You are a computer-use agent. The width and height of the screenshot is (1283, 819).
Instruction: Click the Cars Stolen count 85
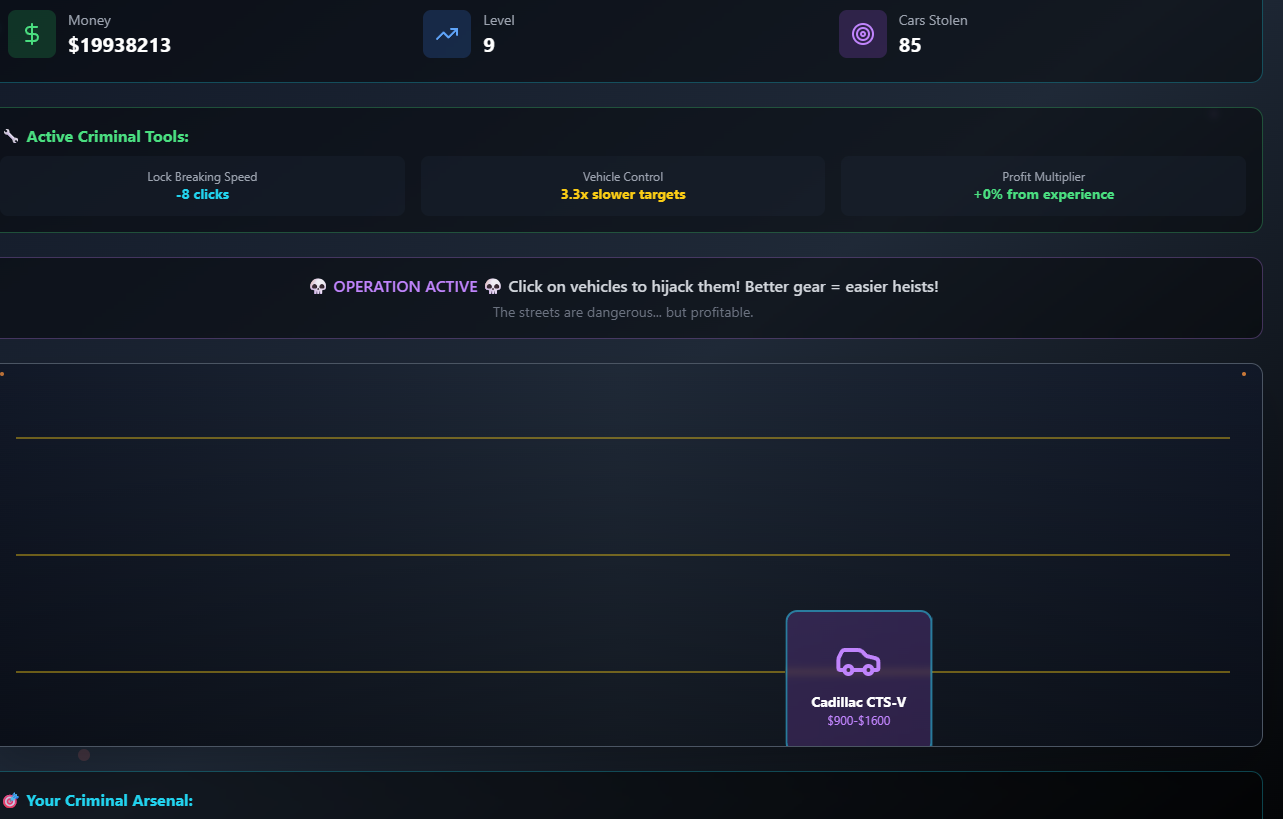pyautogui.click(x=910, y=45)
